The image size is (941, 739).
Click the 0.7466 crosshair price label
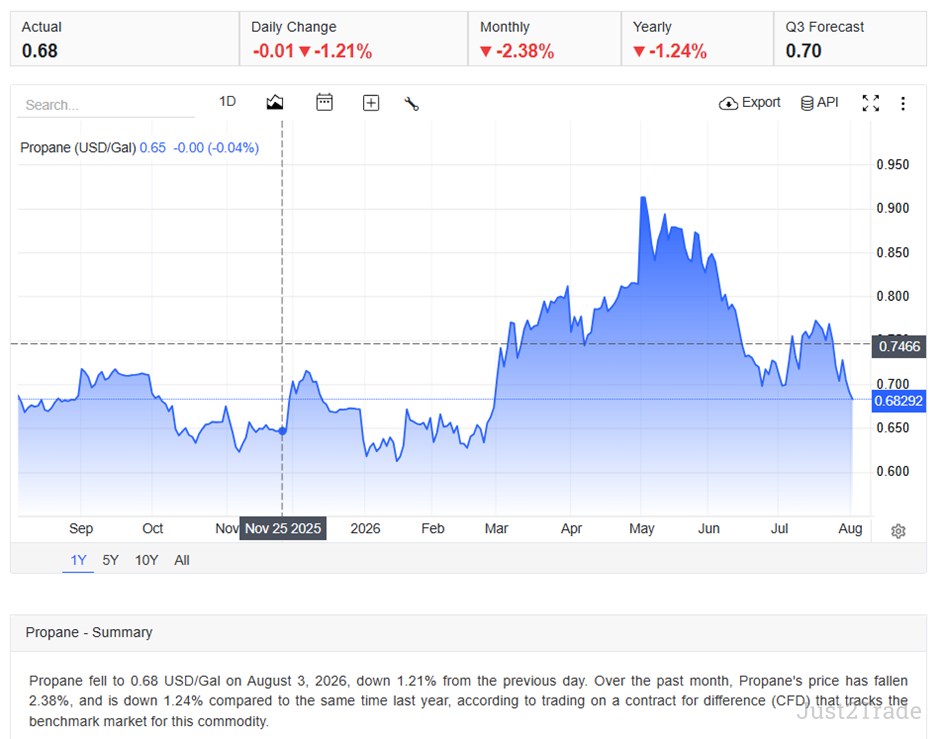tap(899, 346)
